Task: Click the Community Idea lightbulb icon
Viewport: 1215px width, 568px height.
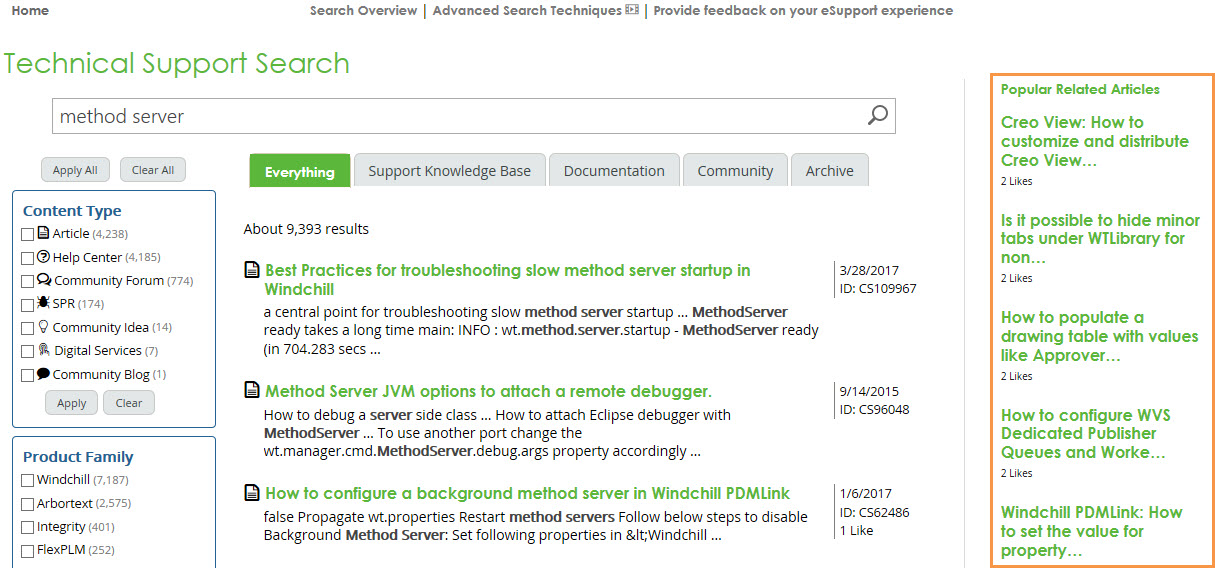Action: (x=43, y=326)
